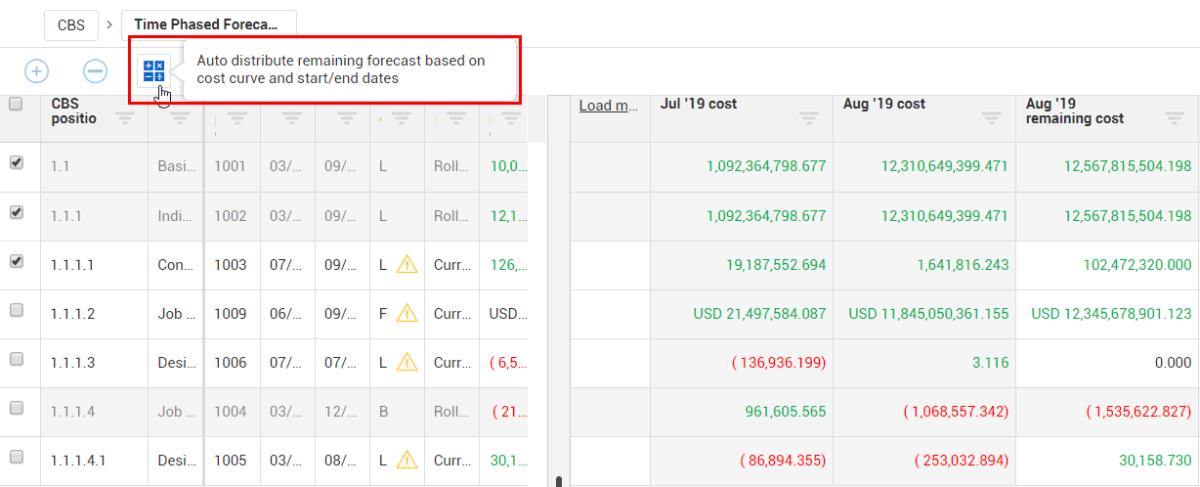Click warning triangle in row 1.1.1.1
Screen dimensions: 1200x487
pyautogui.click(x=407, y=265)
